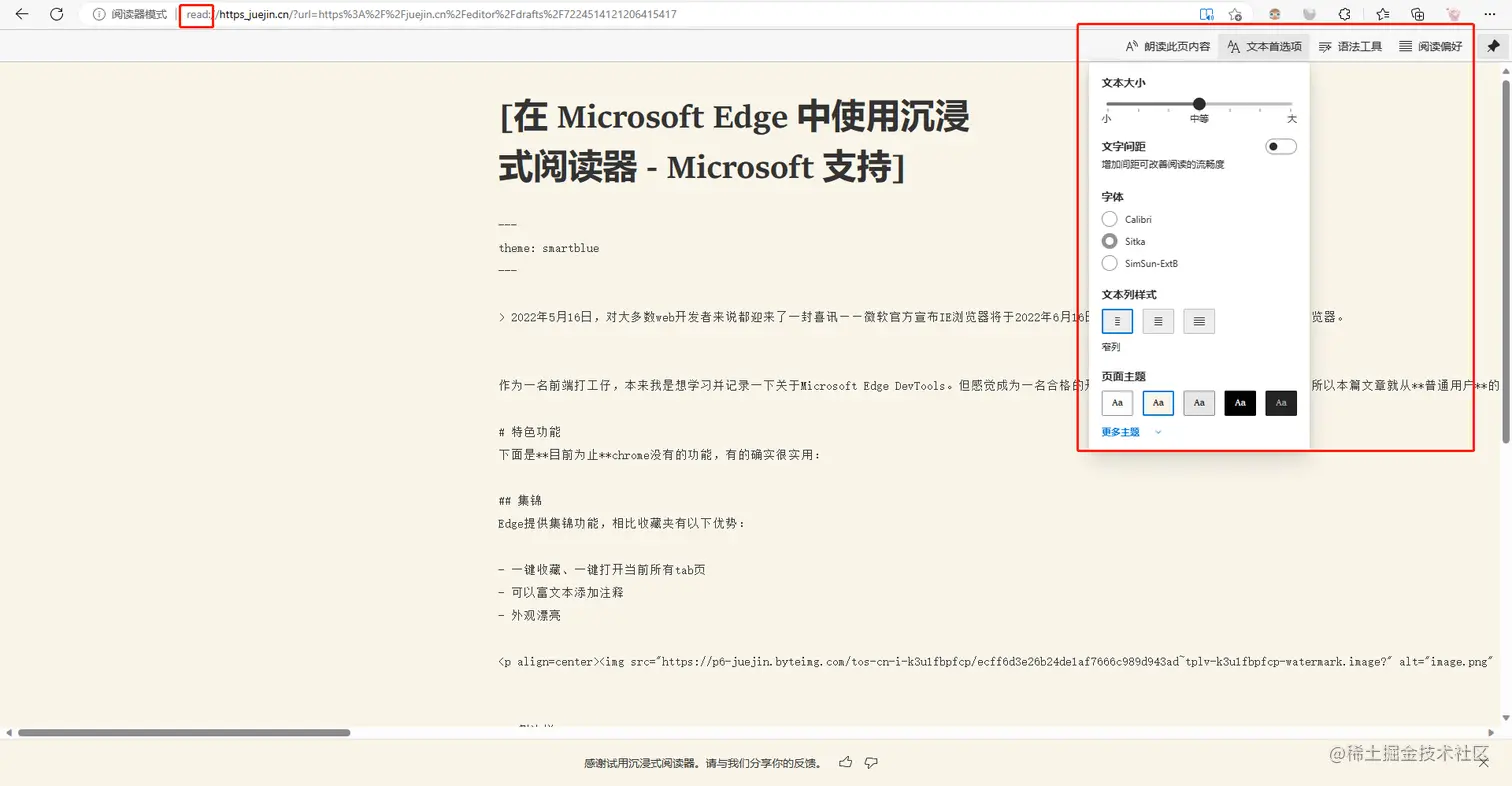
Task: Open the Collections icon
Action: 1417,15
